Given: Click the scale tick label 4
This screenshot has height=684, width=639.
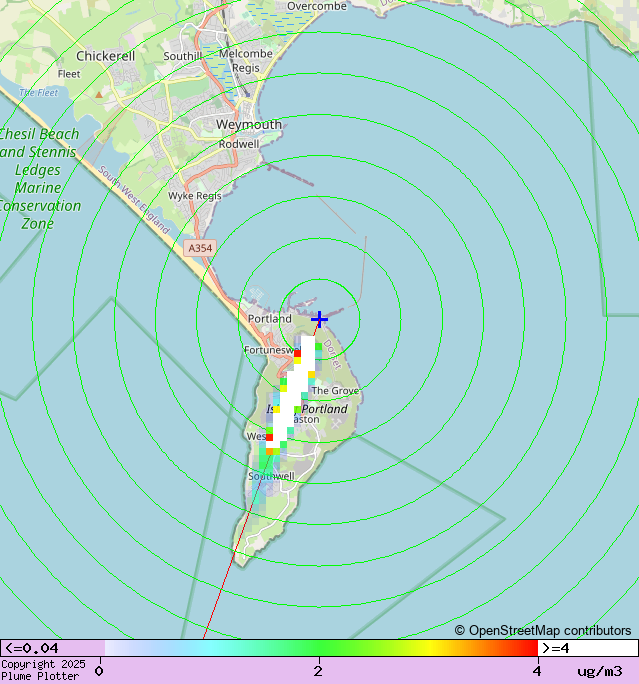Looking at the screenshot, I should [537, 671].
